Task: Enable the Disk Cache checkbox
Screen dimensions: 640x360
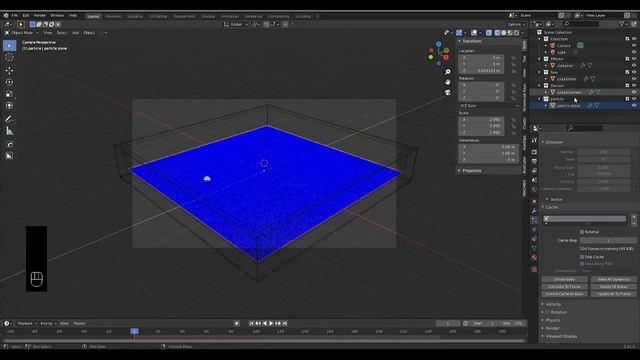Action: 582,257
